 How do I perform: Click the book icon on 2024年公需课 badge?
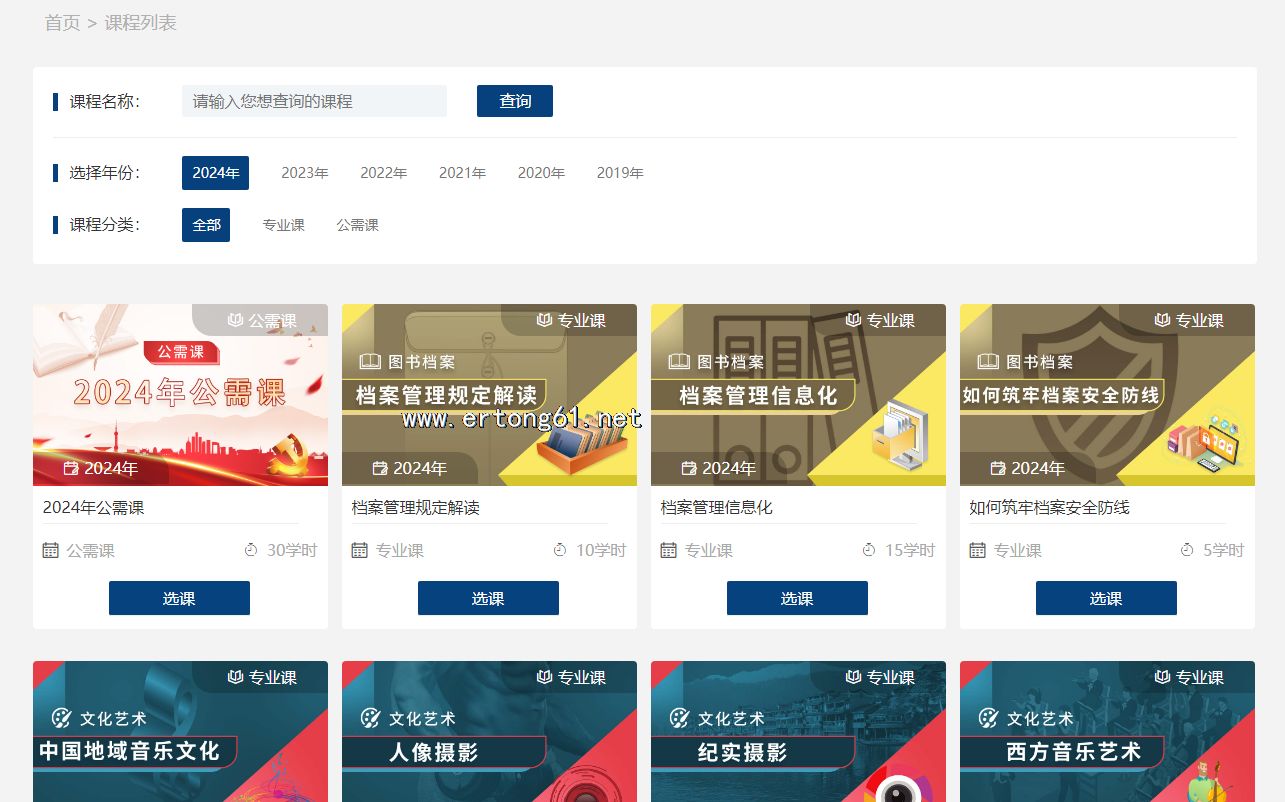[235, 321]
